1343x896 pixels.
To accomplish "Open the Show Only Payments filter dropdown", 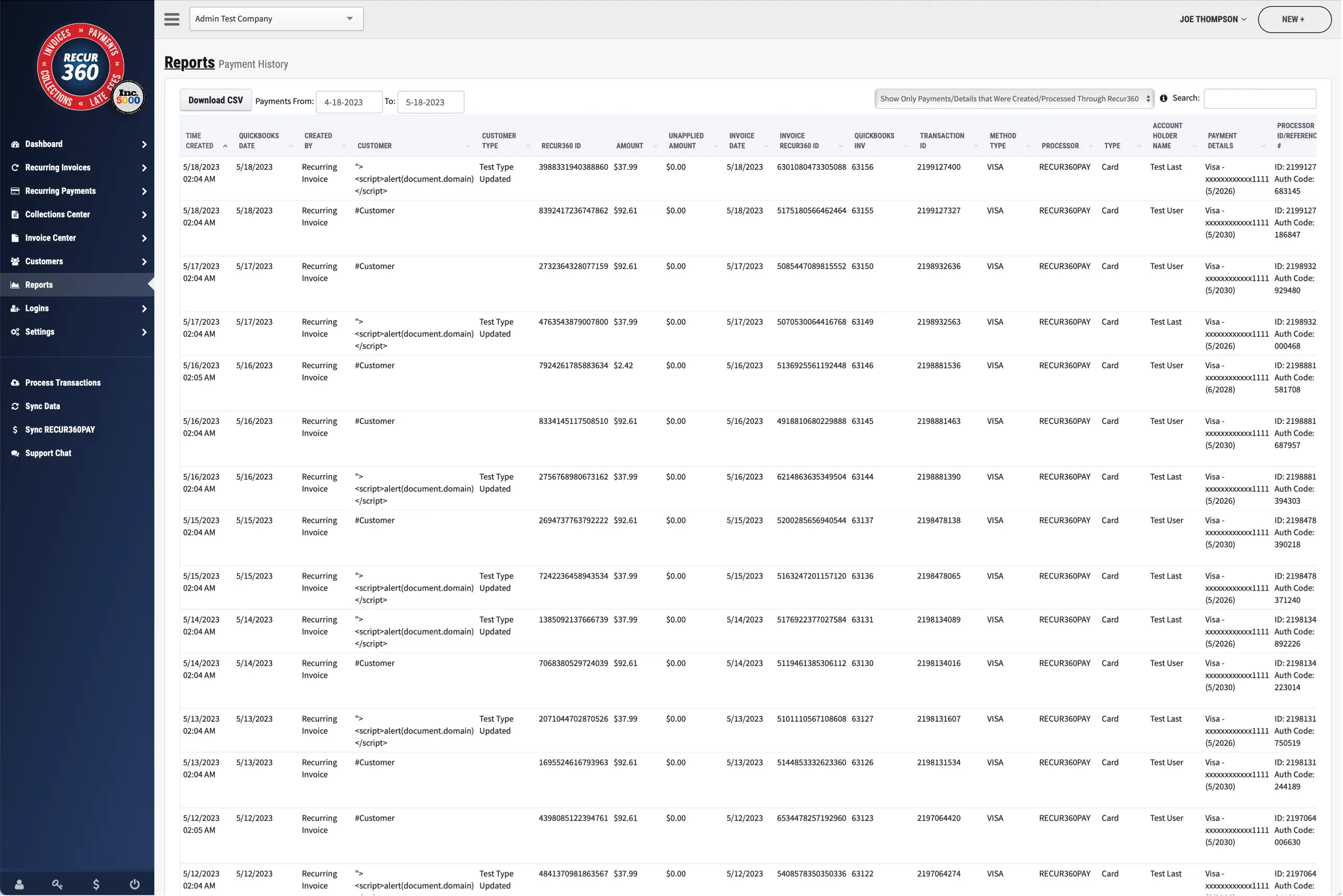I will [1015, 99].
